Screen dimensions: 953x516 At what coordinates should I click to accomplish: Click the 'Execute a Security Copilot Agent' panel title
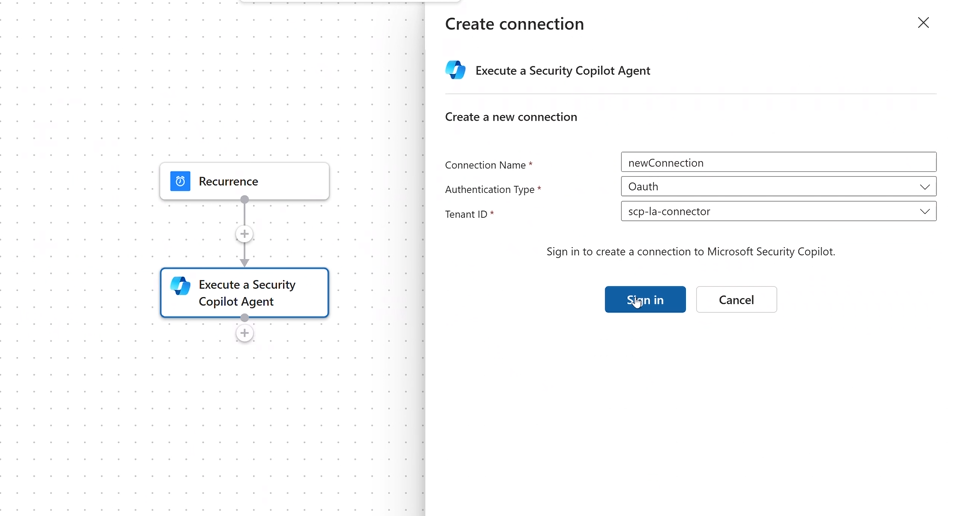click(x=563, y=71)
